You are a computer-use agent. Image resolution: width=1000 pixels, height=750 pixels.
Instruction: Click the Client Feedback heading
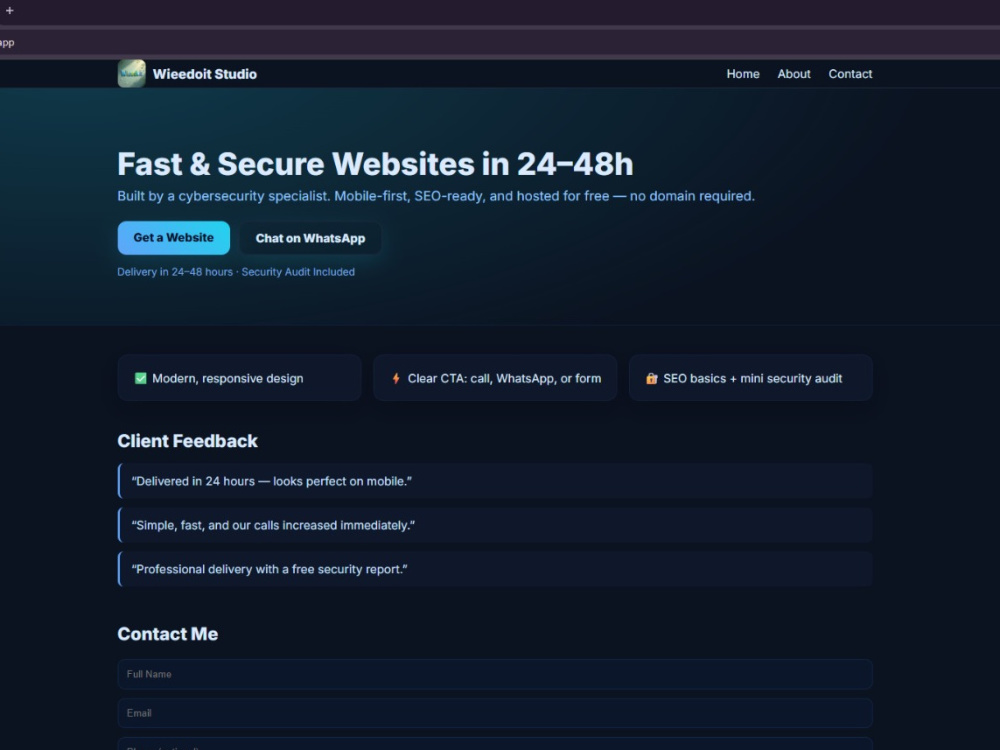(188, 441)
